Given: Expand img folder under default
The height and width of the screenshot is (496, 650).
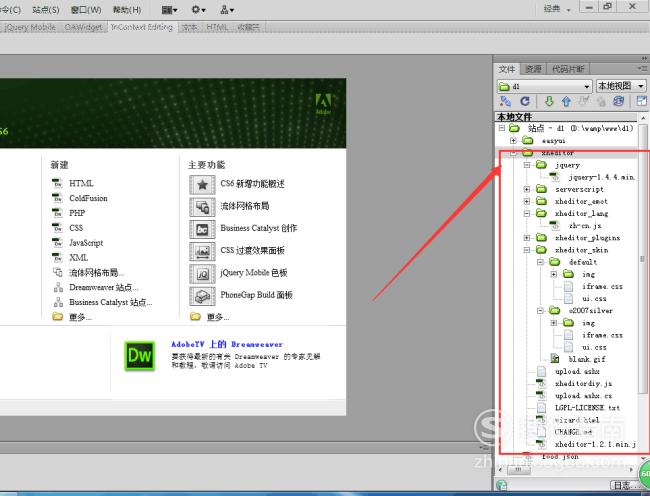Looking at the screenshot, I should (553, 274).
